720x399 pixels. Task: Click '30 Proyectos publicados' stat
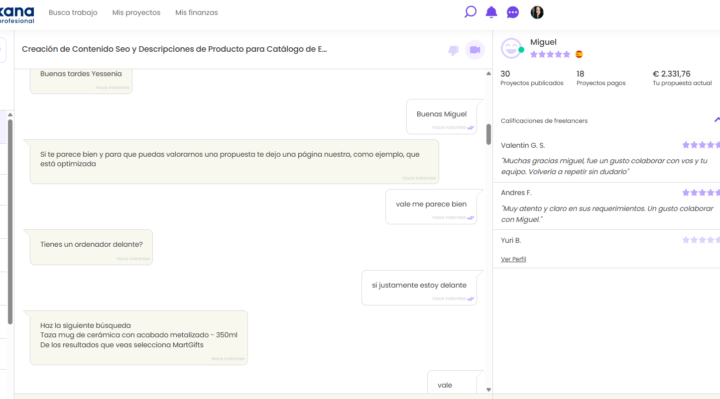[532, 78]
